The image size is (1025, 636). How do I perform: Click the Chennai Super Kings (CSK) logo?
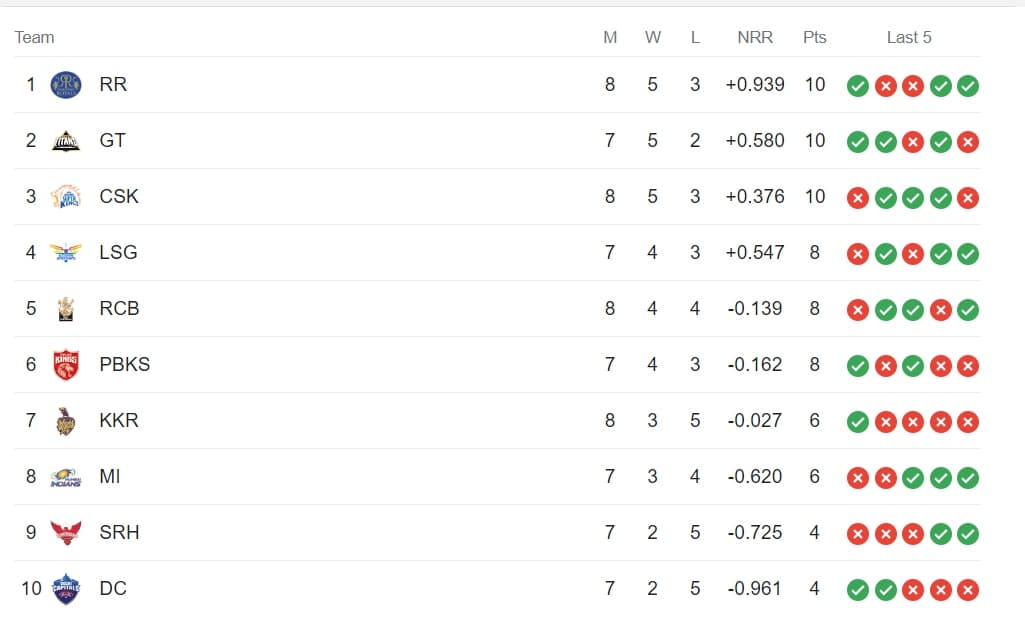pyautogui.click(x=66, y=197)
